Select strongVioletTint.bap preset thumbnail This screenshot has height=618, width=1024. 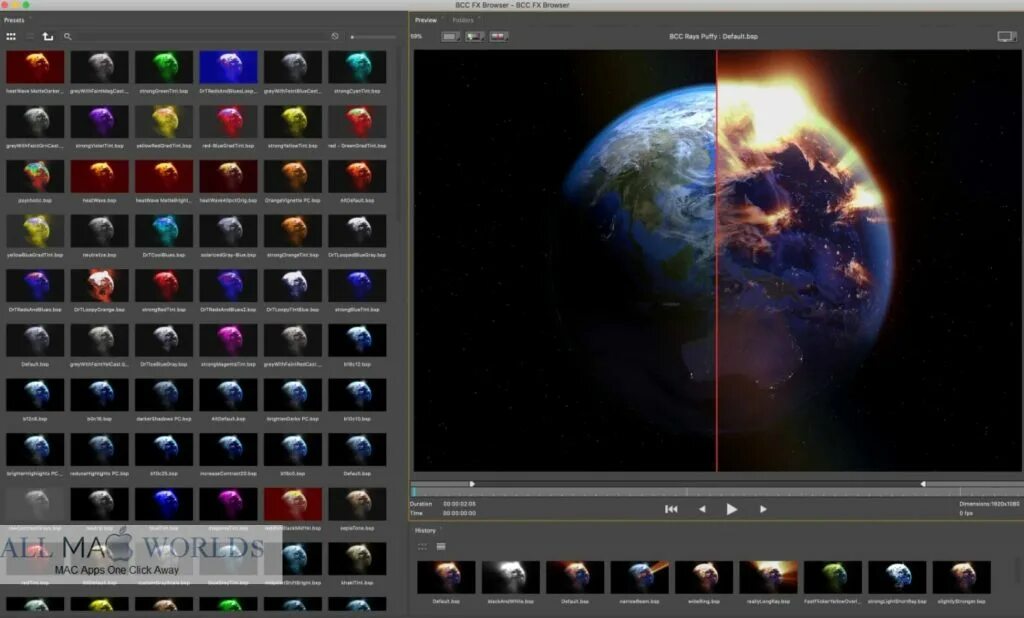tap(99, 122)
